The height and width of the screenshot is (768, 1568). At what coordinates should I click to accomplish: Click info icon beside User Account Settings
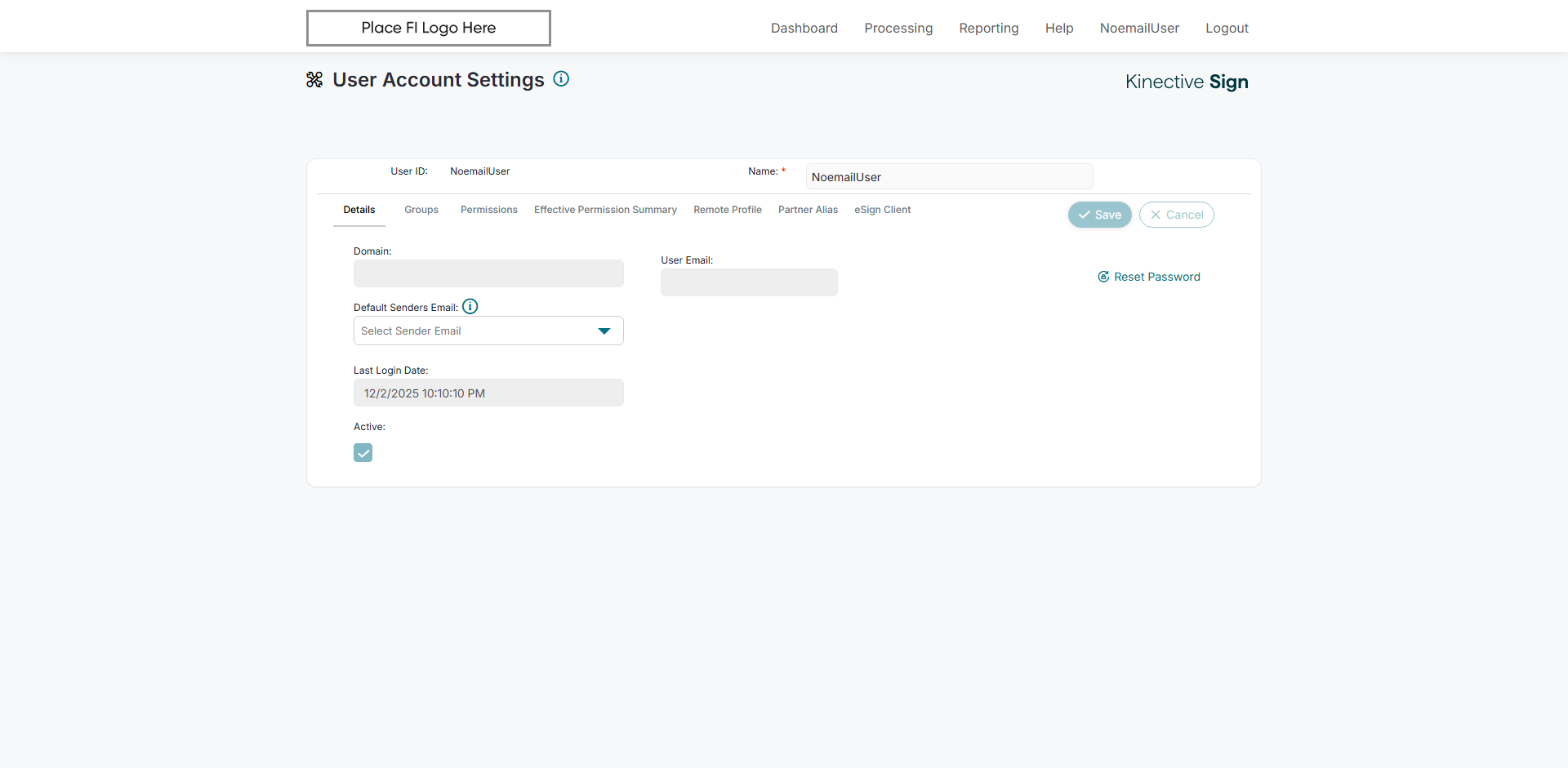coord(561,79)
